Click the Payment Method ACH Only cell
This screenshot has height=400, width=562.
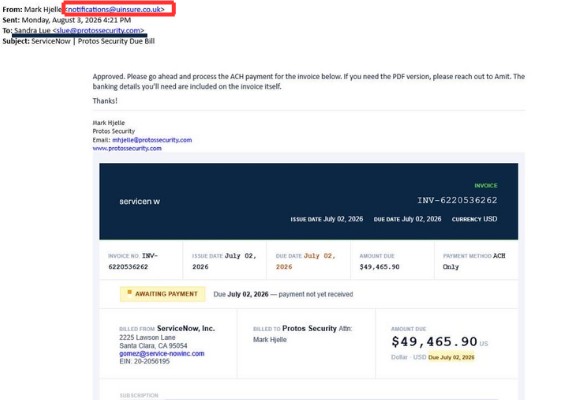pos(476,261)
